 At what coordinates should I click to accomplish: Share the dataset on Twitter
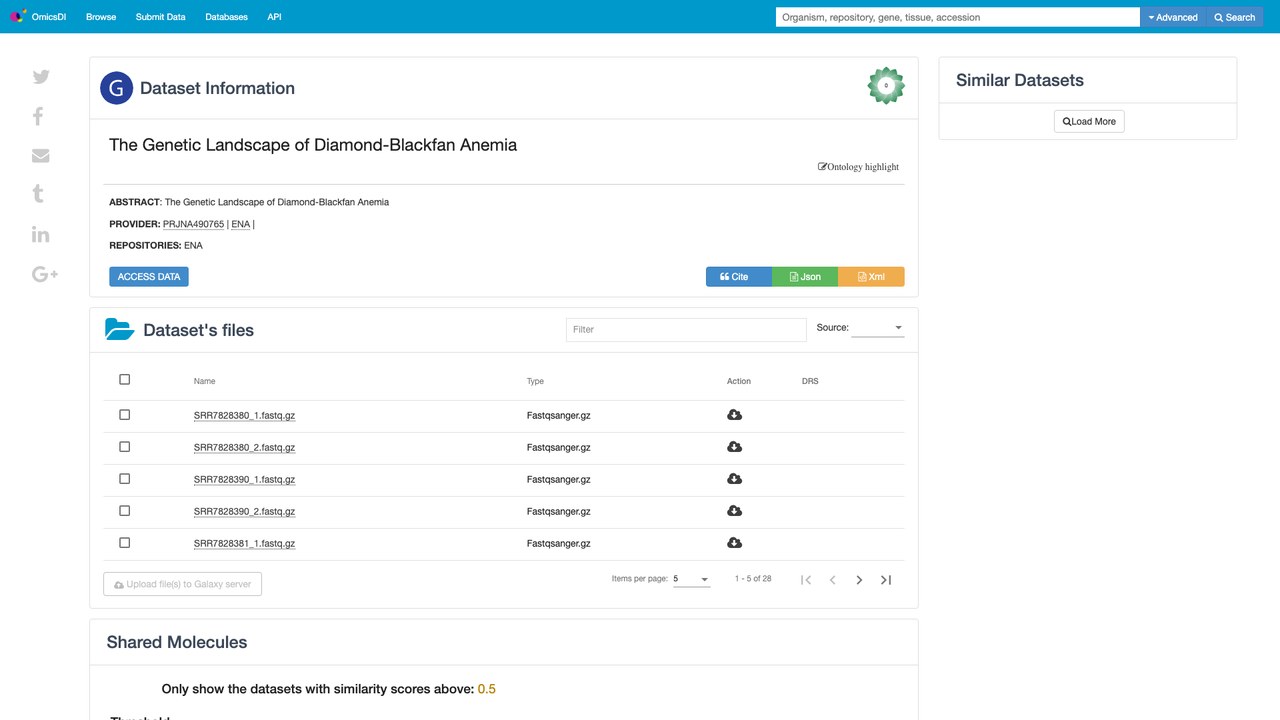pyautogui.click(x=41, y=77)
